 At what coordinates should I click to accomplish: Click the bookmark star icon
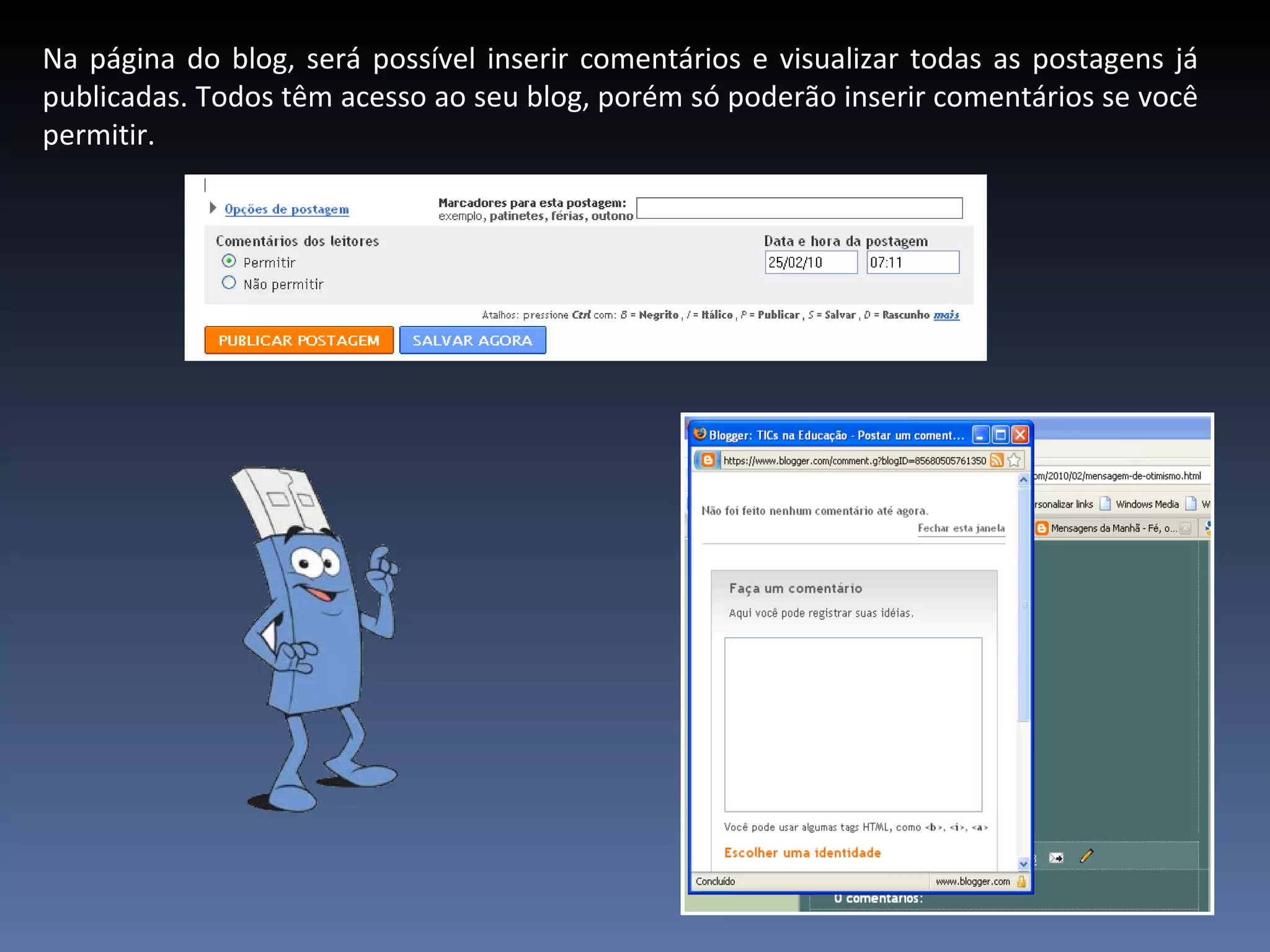click(x=1014, y=460)
